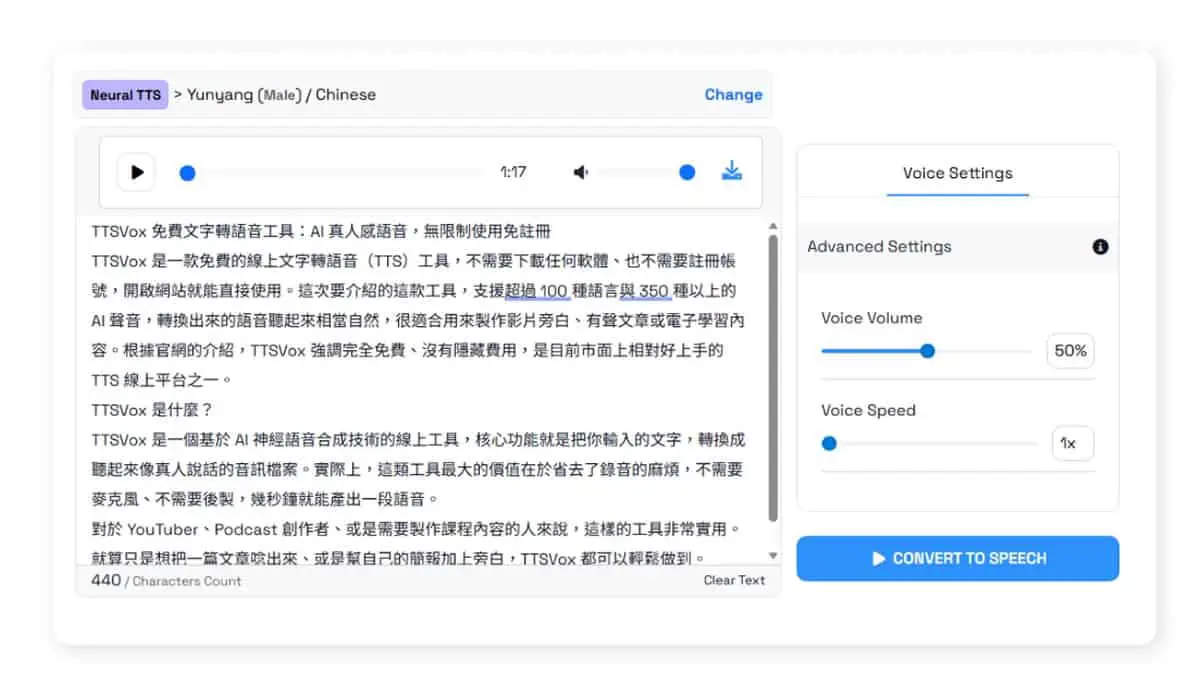1200x696 pixels.
Task: Click the underlined '超過 100' text
Action: 537,291
